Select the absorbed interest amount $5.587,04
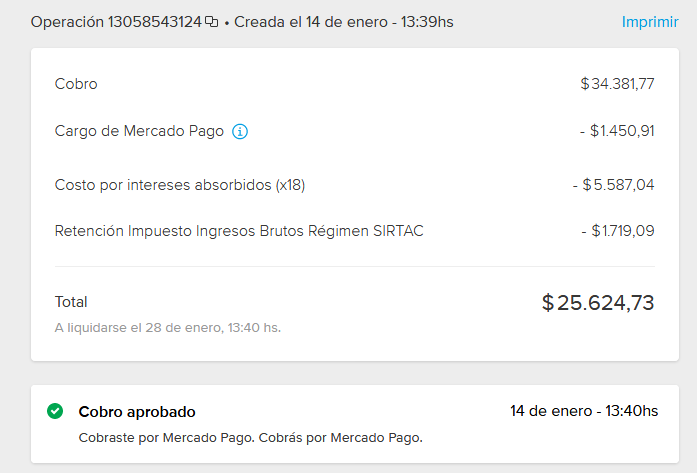The width and height of the screenshot is (697, 473). point(613,185)
